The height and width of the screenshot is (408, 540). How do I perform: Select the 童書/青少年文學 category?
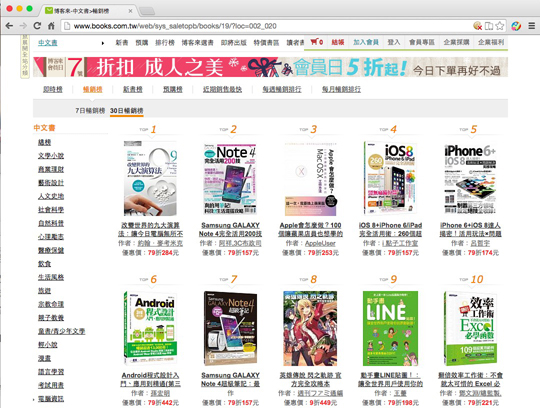click(61, 331)
